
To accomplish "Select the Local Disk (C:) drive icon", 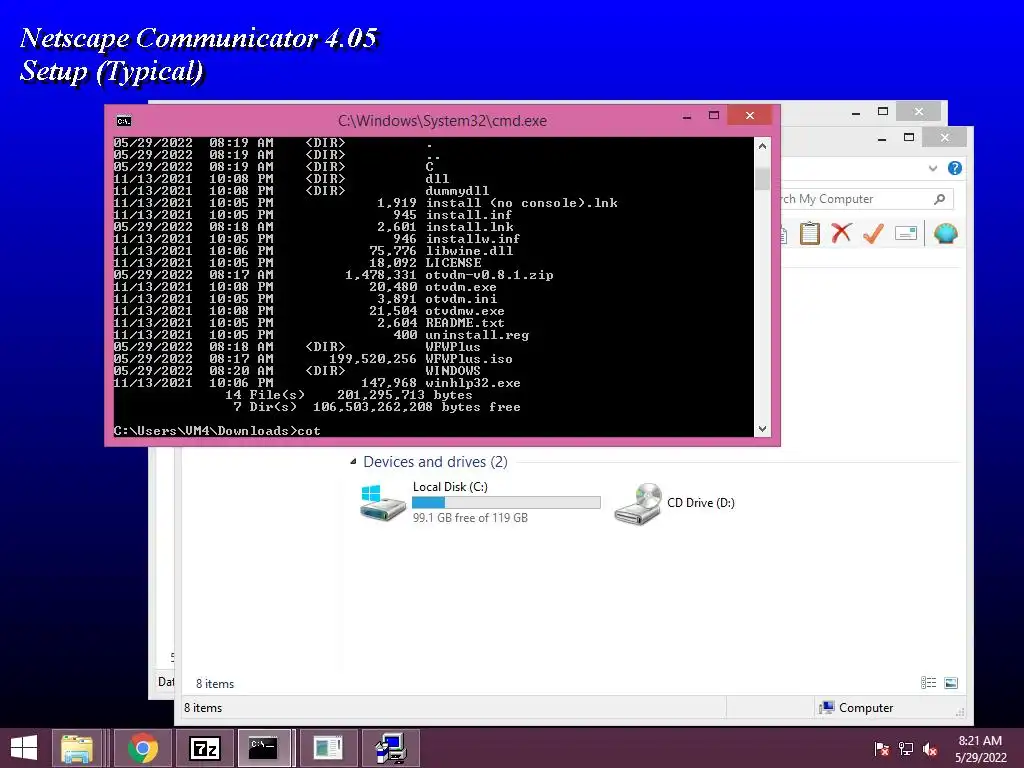I will pyautogui.click(x=383, y=502).
